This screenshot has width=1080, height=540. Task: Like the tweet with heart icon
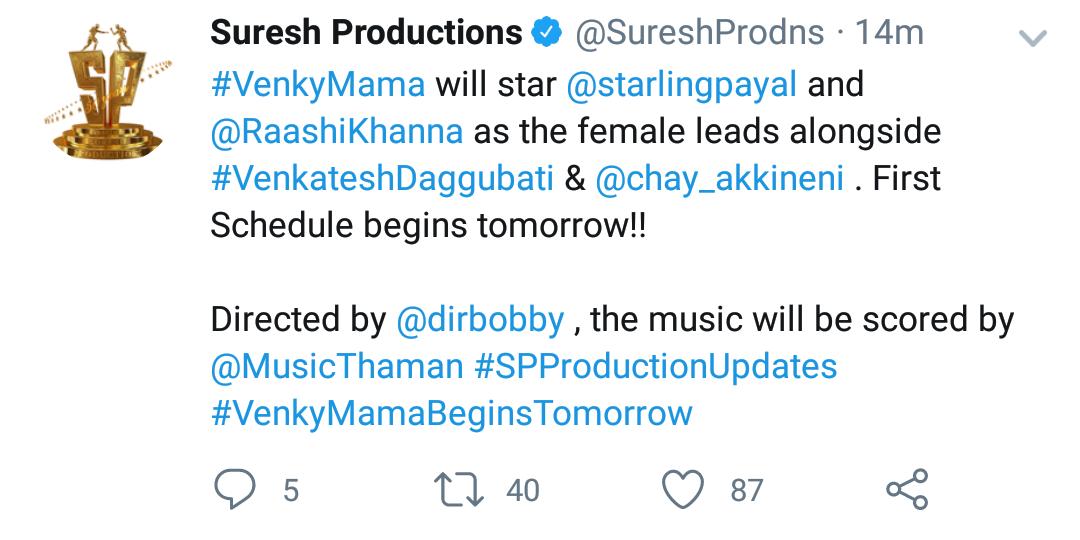(683, 490)
